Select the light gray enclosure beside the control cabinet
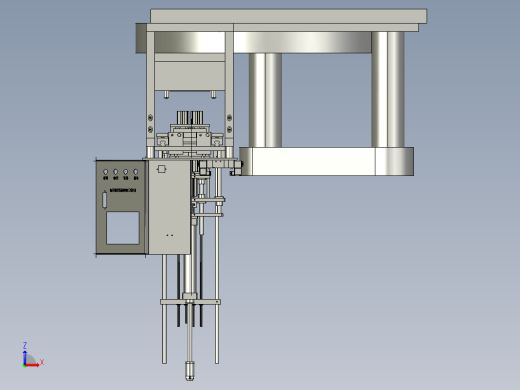Viewport: 520px width, 390px height. click(x=169, y=207)
